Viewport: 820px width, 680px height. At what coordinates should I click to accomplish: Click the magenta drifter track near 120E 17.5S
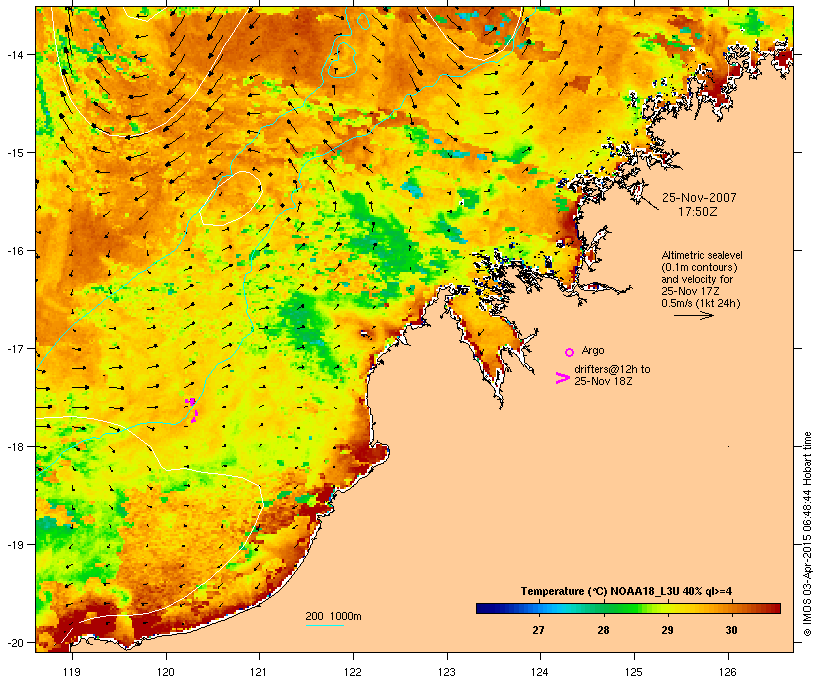pyautogui.click(x=192, y=409)
